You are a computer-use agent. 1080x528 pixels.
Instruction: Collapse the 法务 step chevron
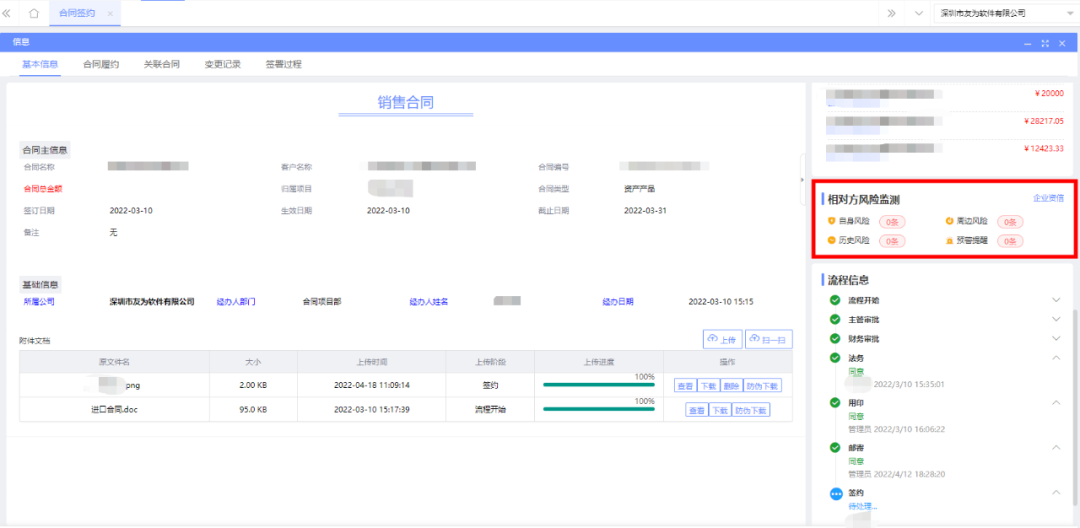[x=1056, y=358]
